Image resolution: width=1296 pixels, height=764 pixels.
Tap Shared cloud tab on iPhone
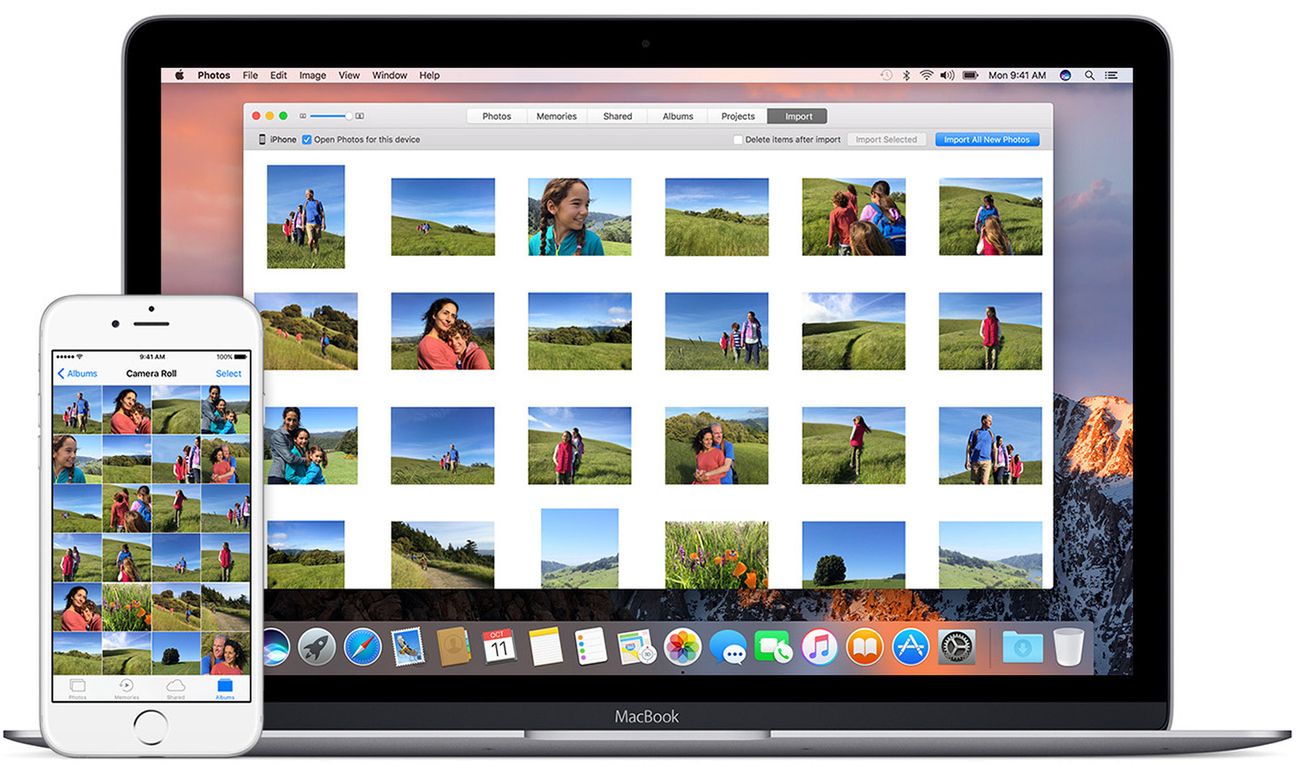click(176, 688)
